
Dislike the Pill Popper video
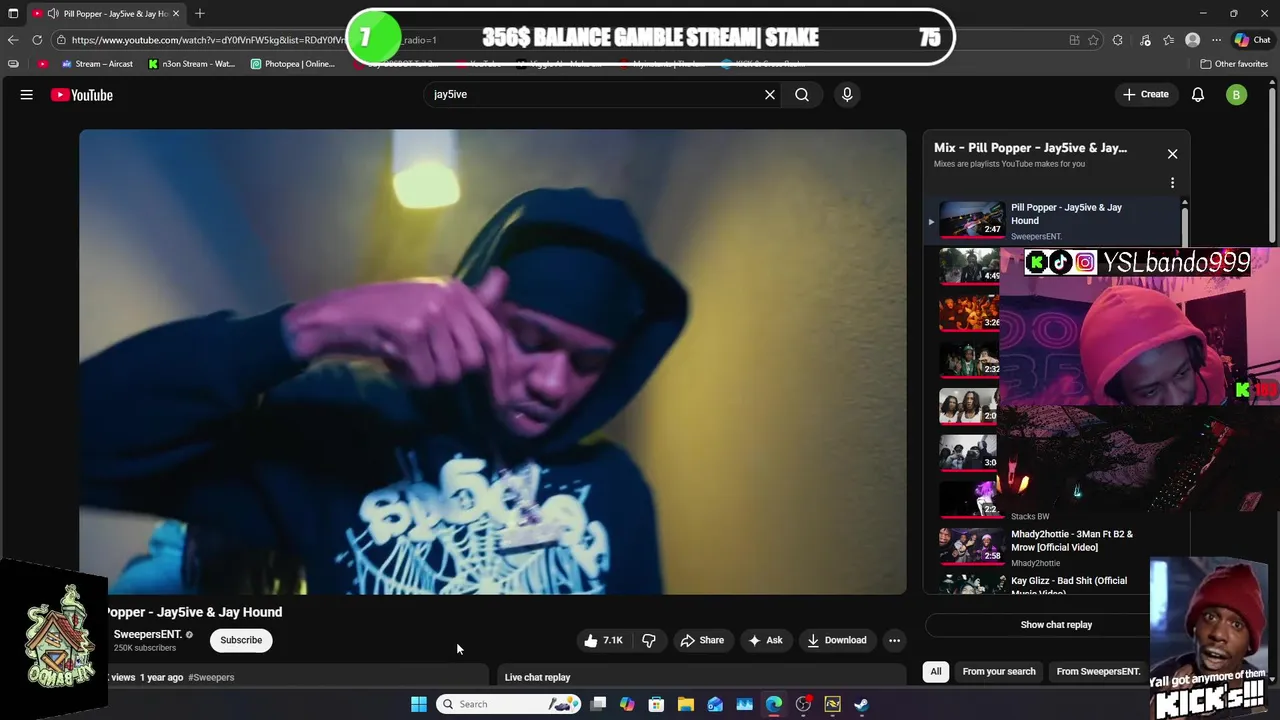coord(649,640)
